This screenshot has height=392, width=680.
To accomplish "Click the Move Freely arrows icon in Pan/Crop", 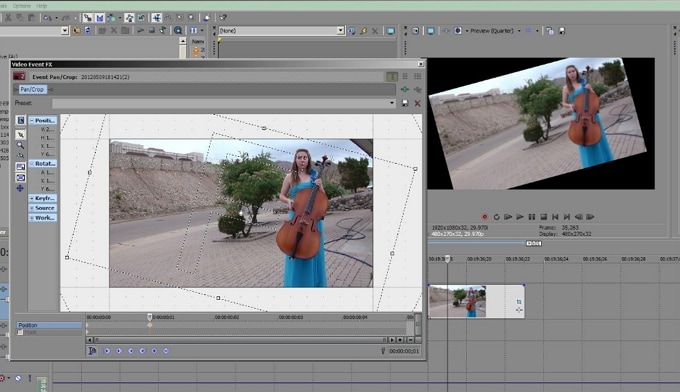I will coord(20,188).
